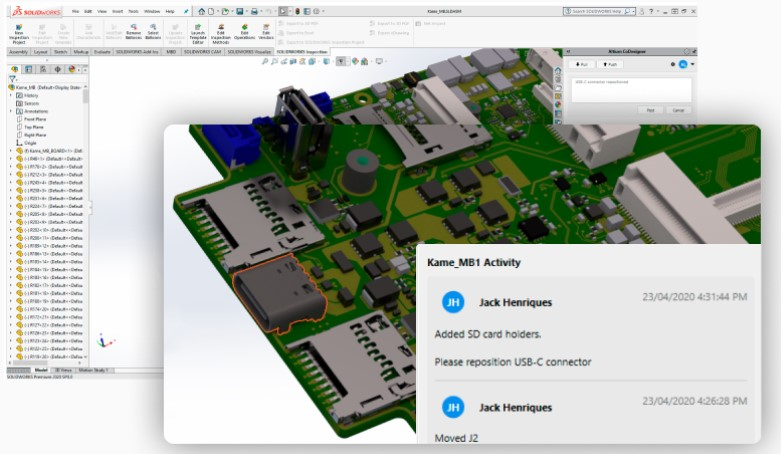
Task: Switch to the SOLIDWORKS CAM tab
Action: click(x=203, y=50)
